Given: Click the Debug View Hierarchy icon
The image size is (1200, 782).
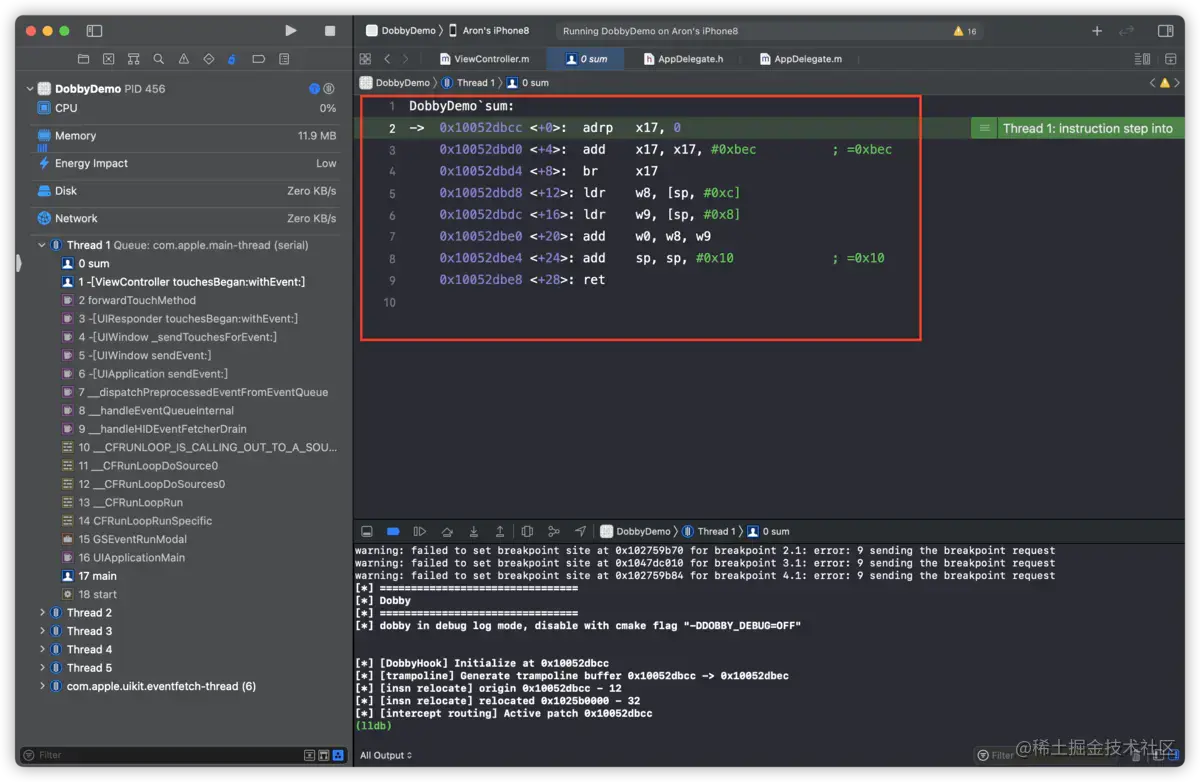Looking at the screenshot, I should (x=527, y=531).
